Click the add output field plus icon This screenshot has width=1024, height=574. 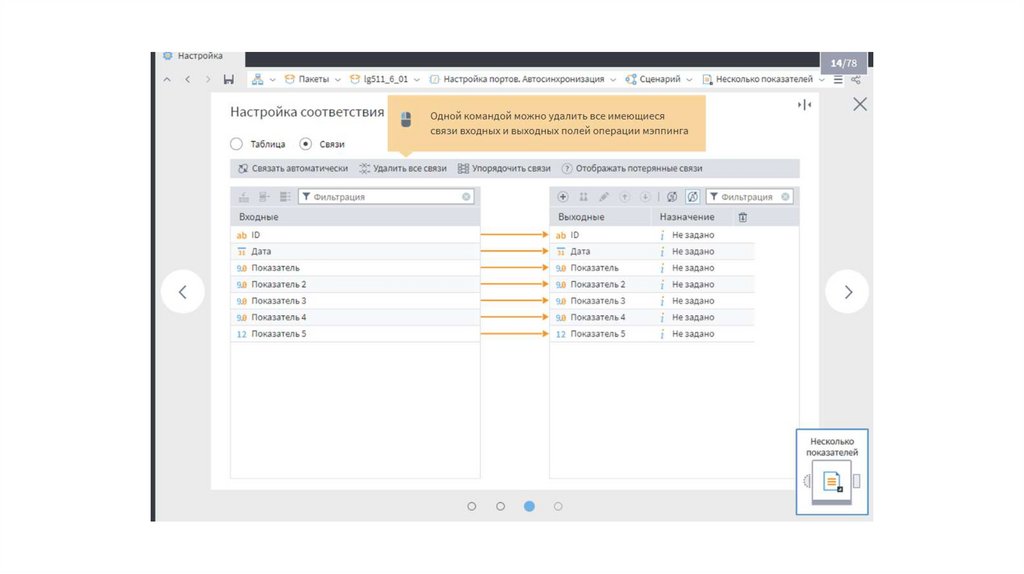pos(563,197)
